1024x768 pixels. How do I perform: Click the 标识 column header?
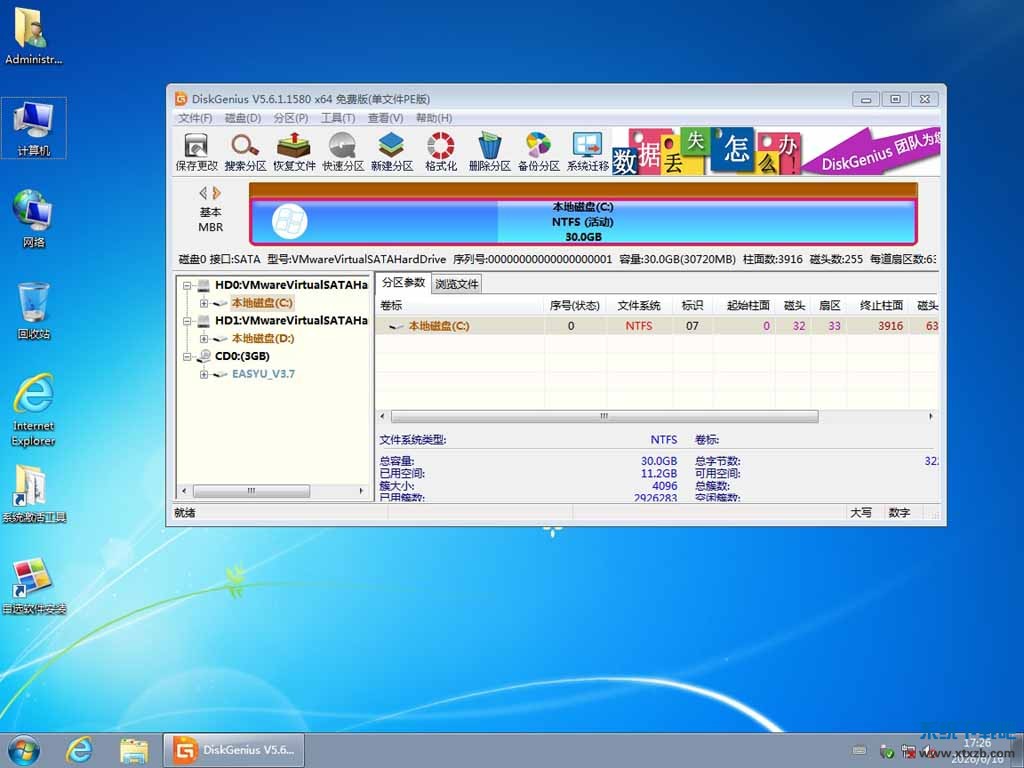(x=692, y=305)
